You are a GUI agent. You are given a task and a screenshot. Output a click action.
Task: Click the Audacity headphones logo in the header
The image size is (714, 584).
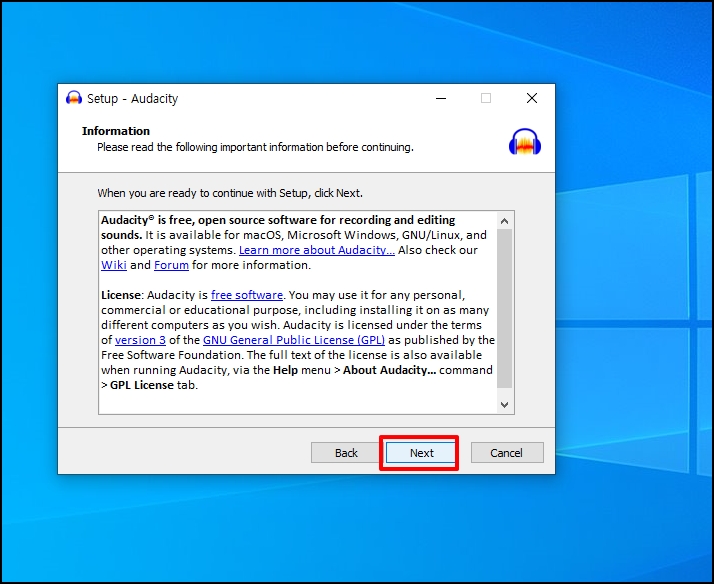click(x=525, y=142)
